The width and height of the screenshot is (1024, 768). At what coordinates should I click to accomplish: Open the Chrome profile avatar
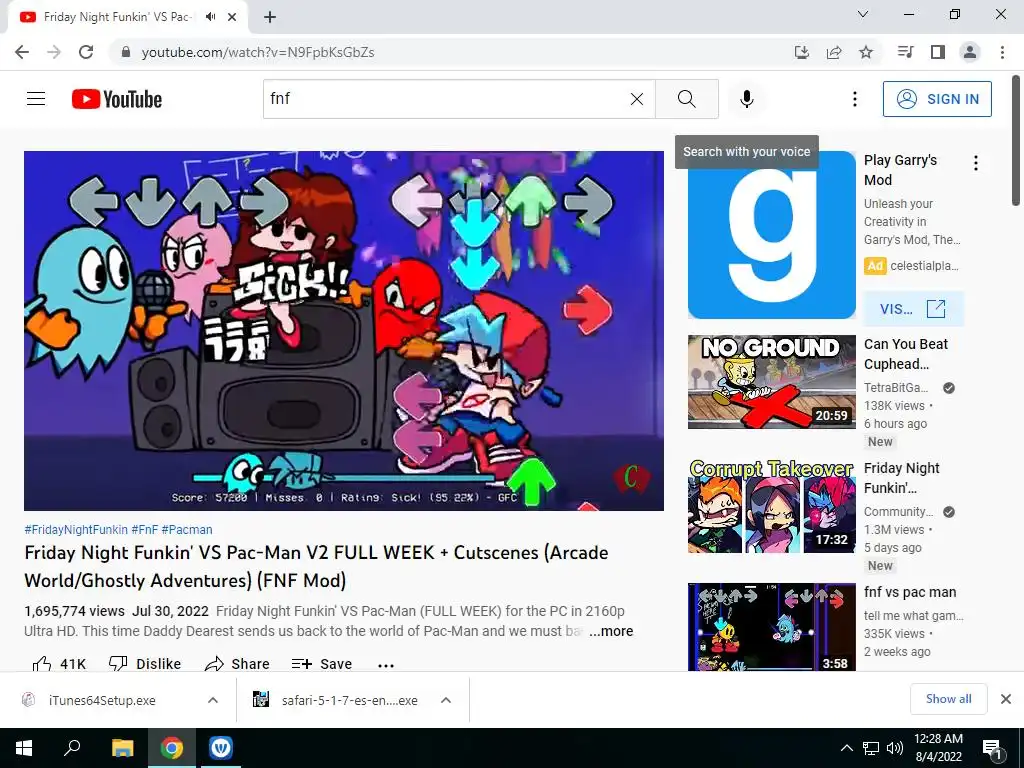pyautogui.click(x=970, y=52)
